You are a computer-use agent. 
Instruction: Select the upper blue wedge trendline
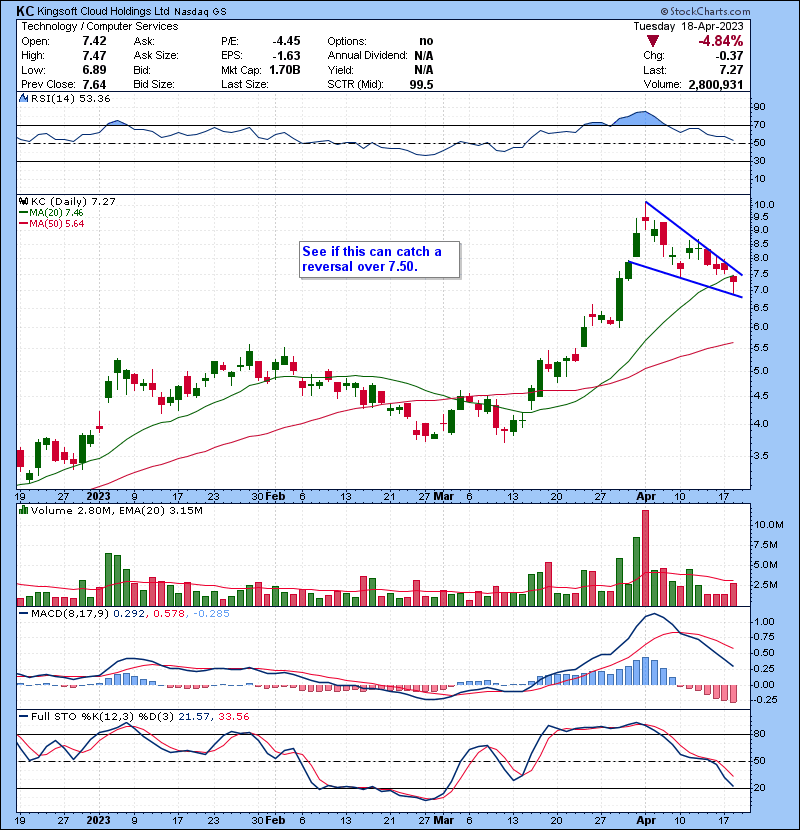694,237
